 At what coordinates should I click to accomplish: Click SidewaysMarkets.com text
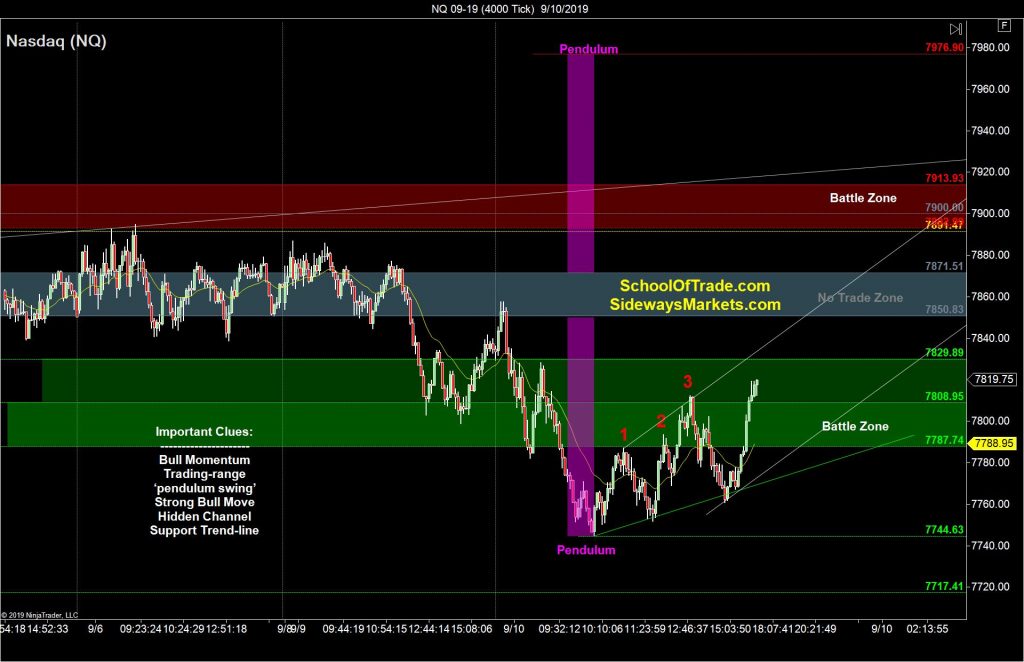click(695, 304)
